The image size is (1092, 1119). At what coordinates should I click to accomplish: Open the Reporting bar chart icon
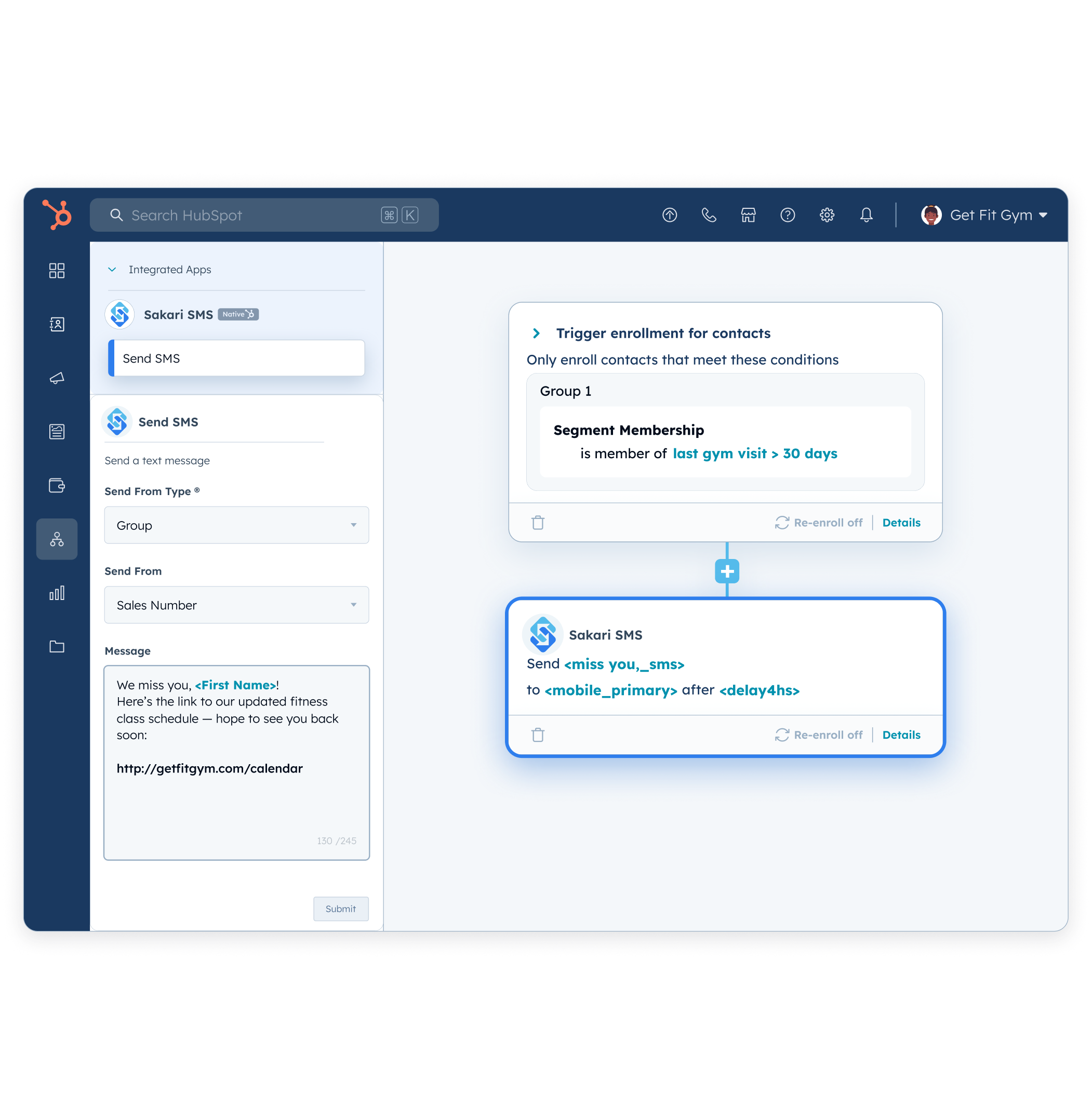pos(57,592)
